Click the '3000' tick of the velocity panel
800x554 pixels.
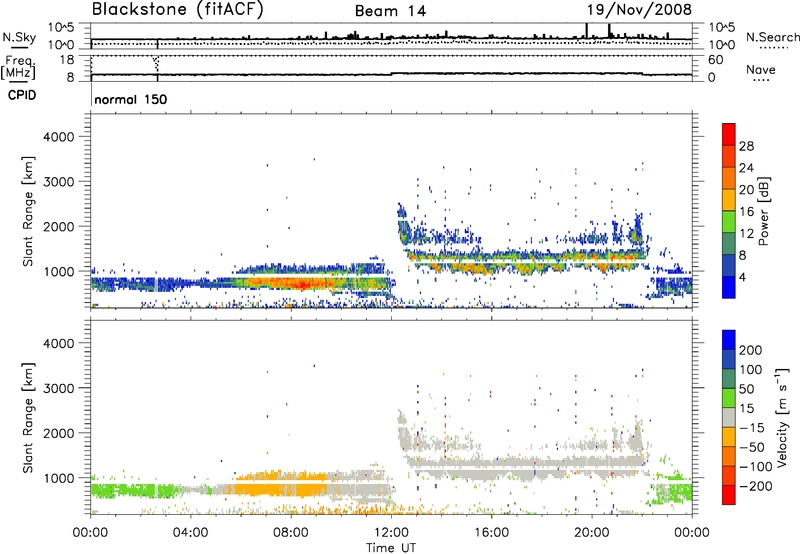pyautogui.click(x=59, y=388)
